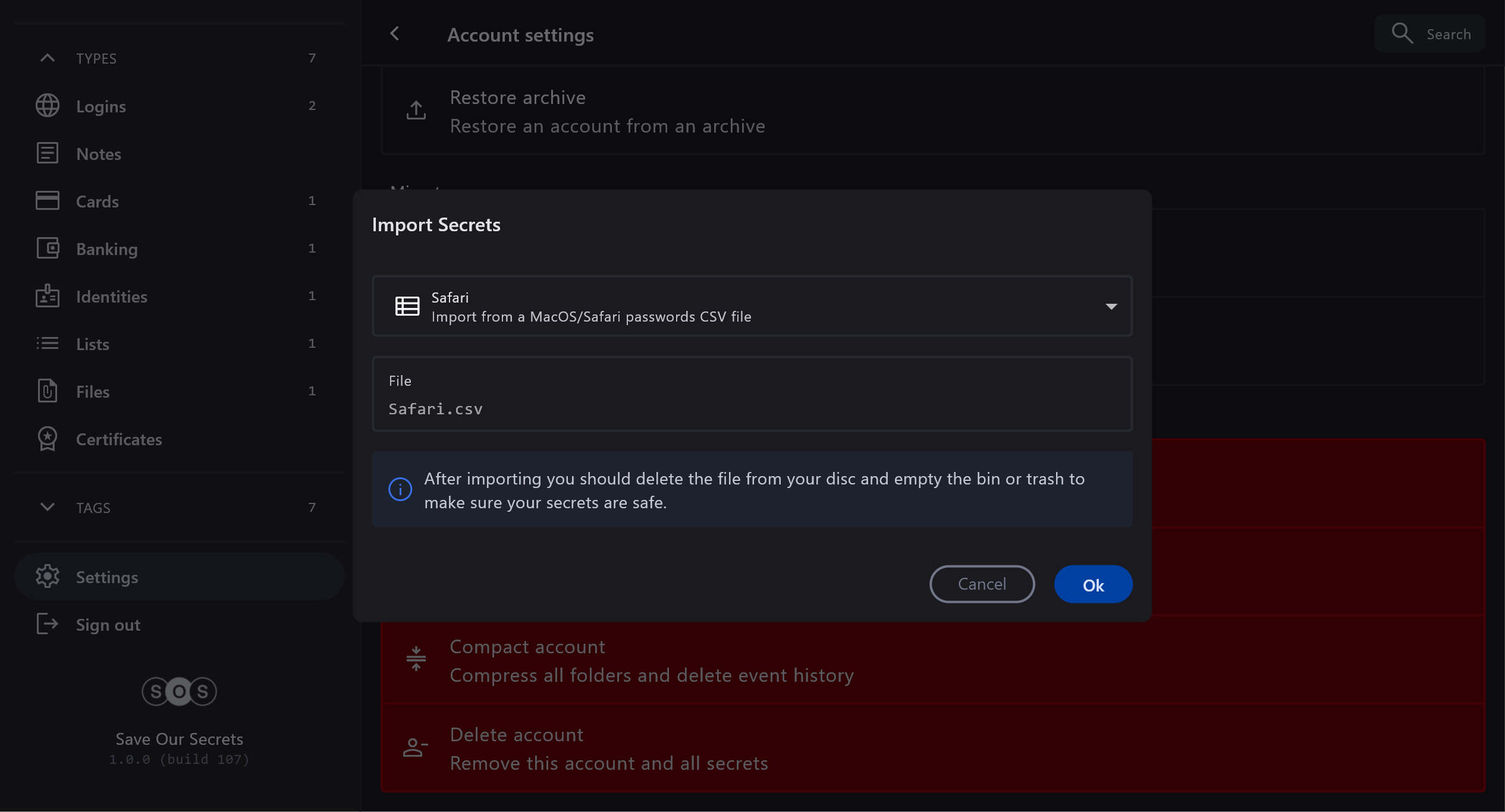Click the Banking wallet icon

click(x=48, y=248)
